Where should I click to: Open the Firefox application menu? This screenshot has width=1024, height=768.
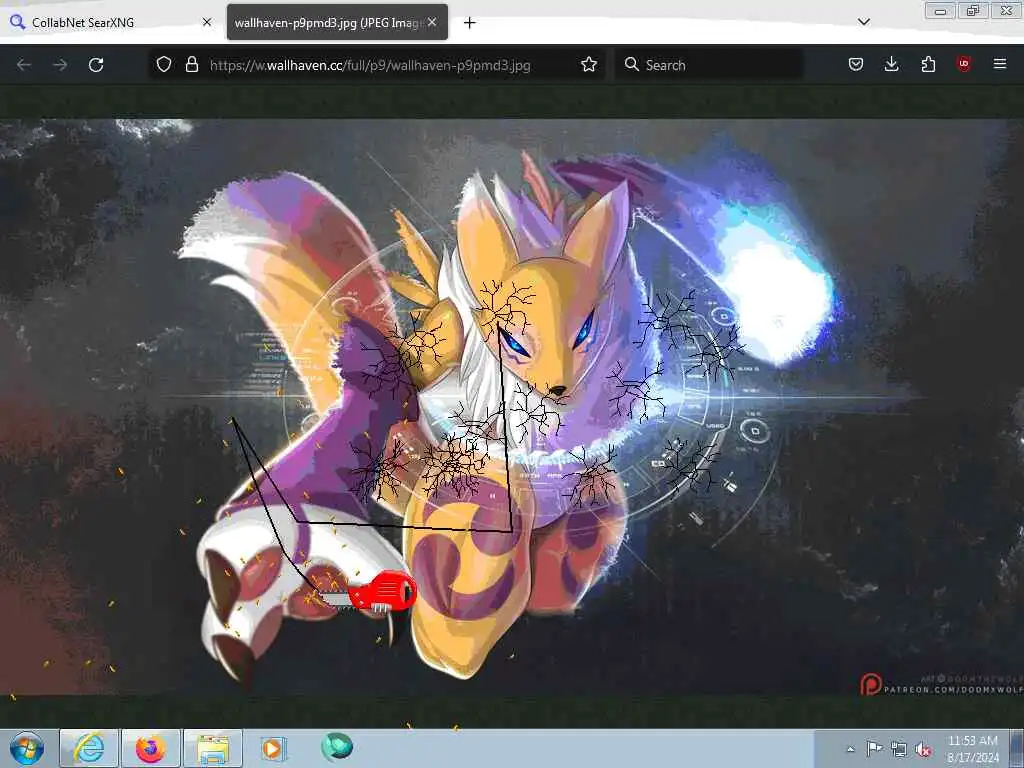click(1000, 64)
